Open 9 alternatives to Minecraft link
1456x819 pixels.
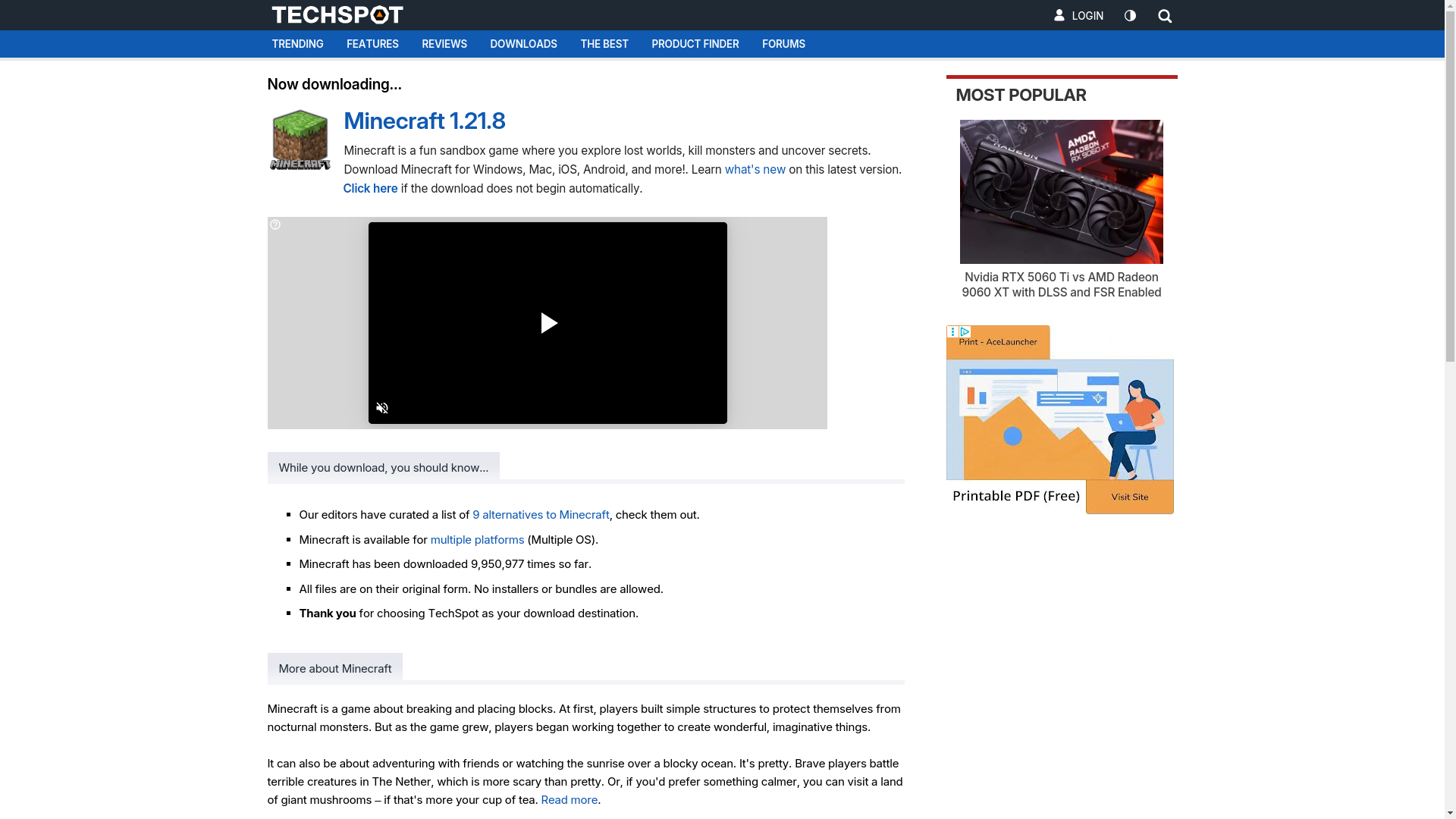541,515
